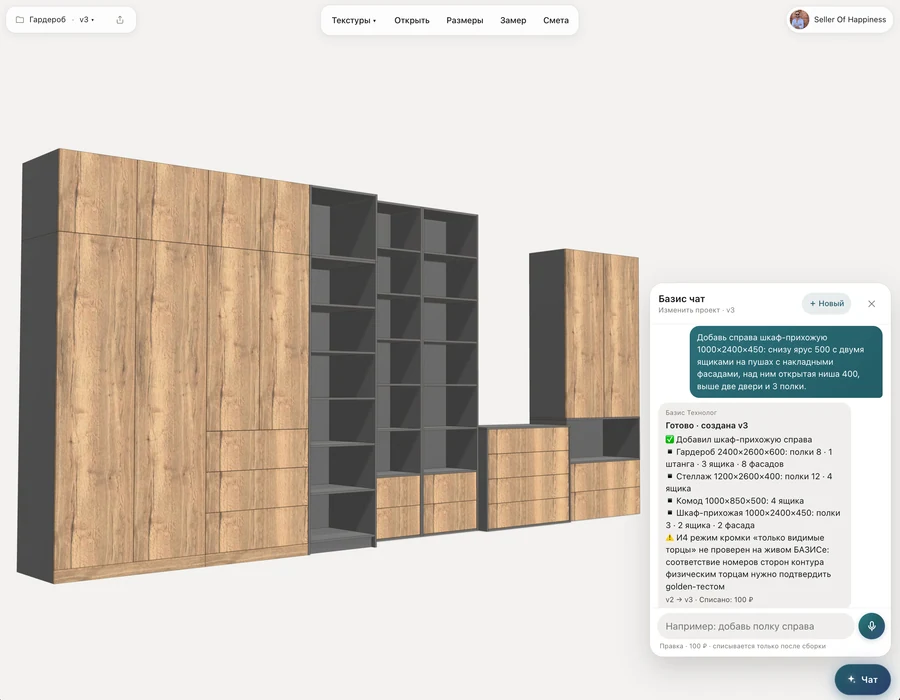The image size is (900, 700).
Task: Activate the microphone voice input button
Action: 871,626
